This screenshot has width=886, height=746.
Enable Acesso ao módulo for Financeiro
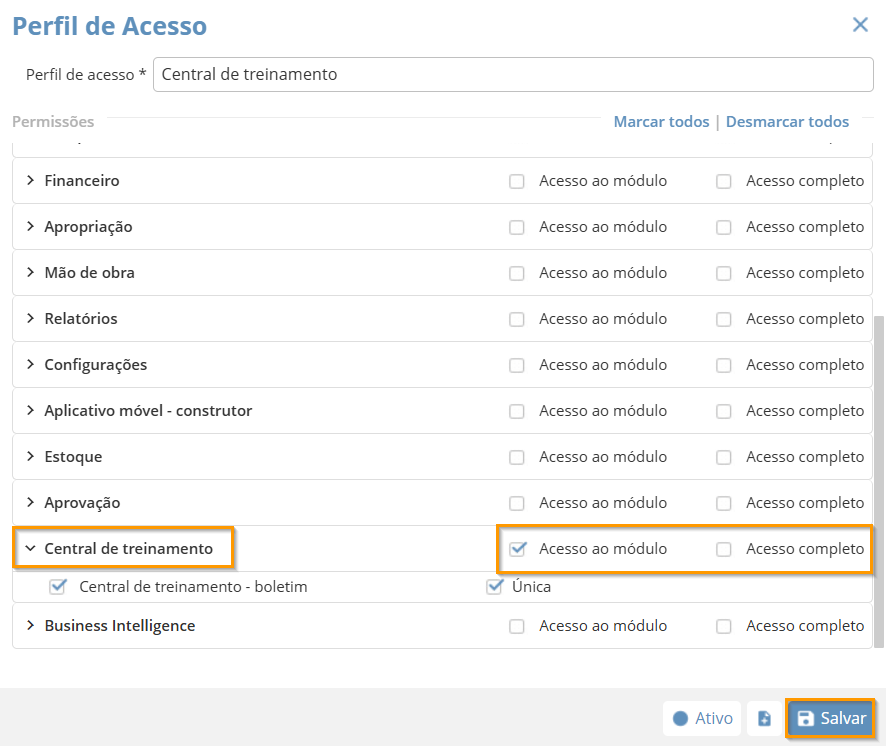(517, 182)
